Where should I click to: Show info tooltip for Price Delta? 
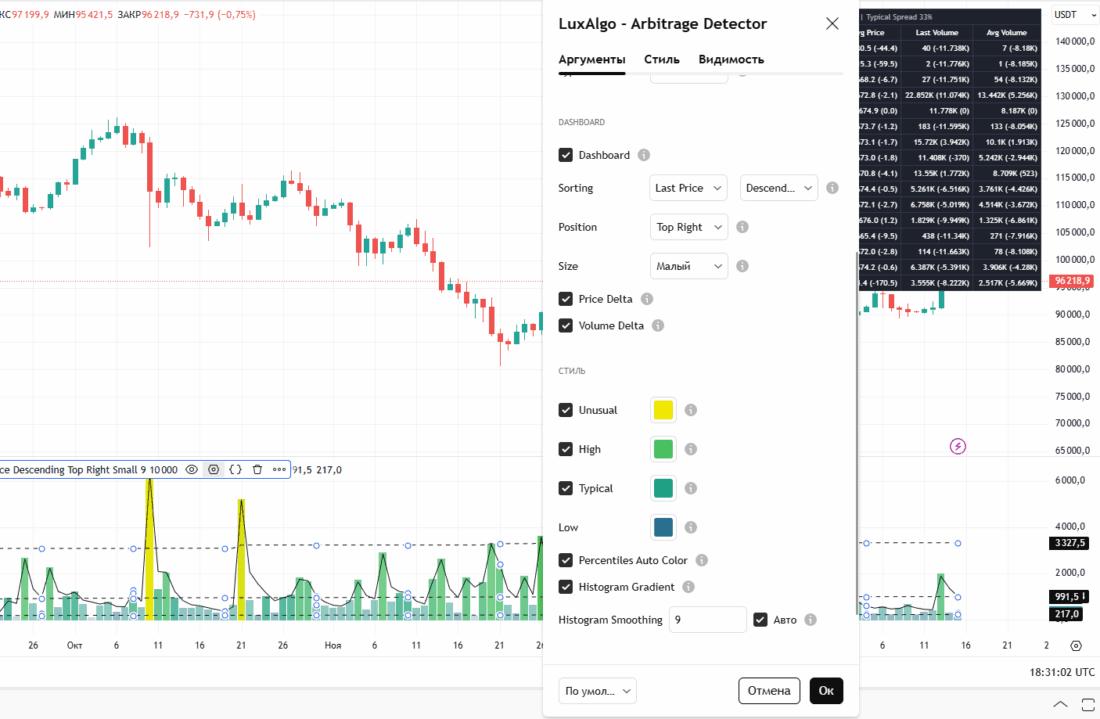pos(647,299)
